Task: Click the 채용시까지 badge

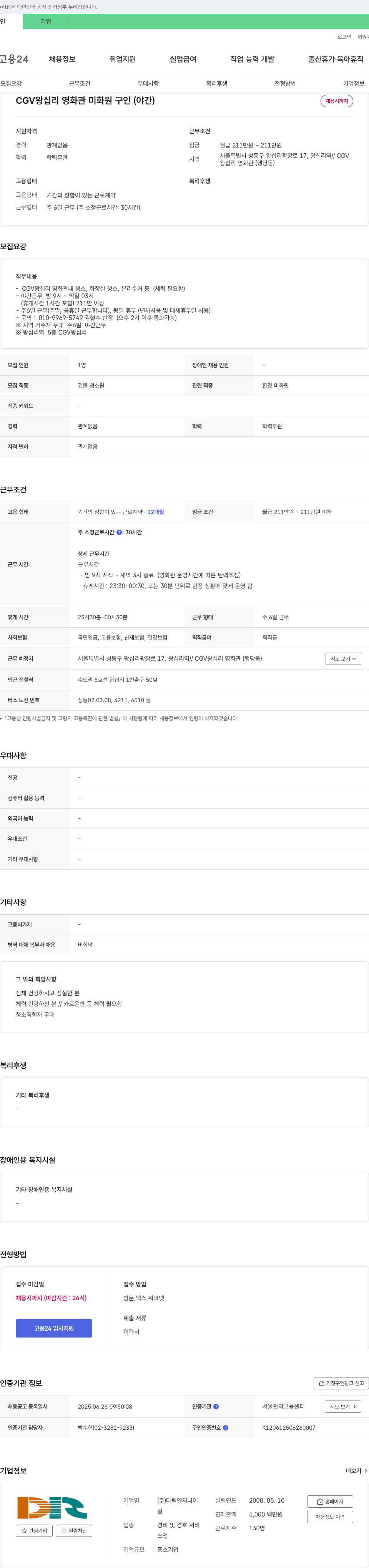Action: pos(337,101)
